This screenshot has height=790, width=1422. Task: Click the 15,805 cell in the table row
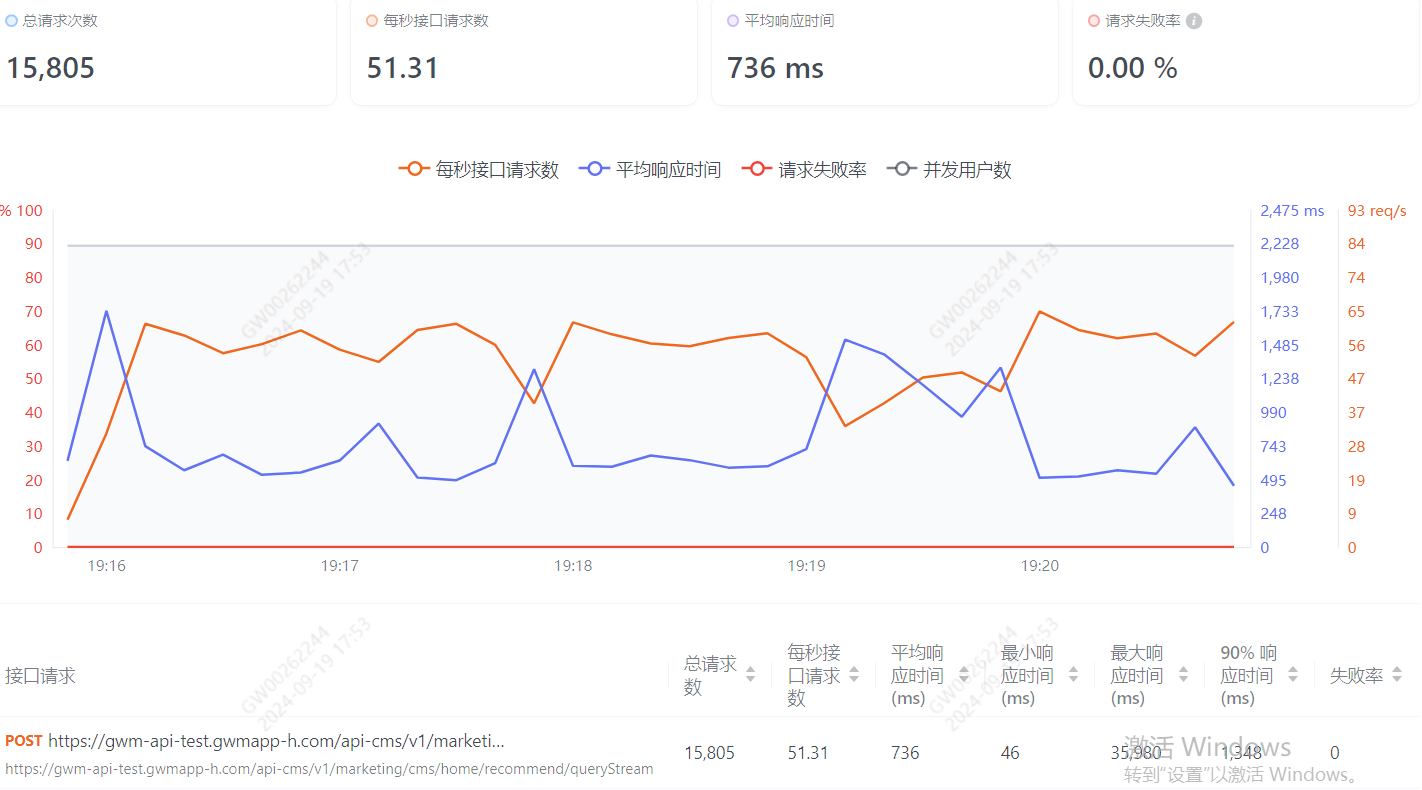[709, 752]
